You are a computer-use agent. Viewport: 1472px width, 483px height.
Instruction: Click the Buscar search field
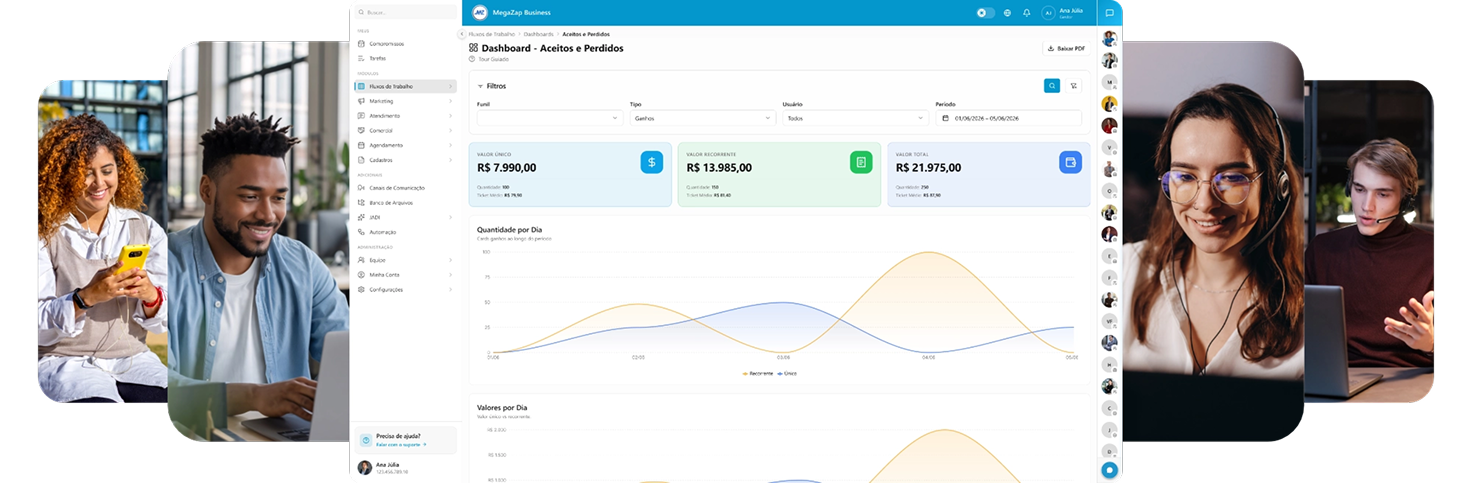(x=406, y=12)
